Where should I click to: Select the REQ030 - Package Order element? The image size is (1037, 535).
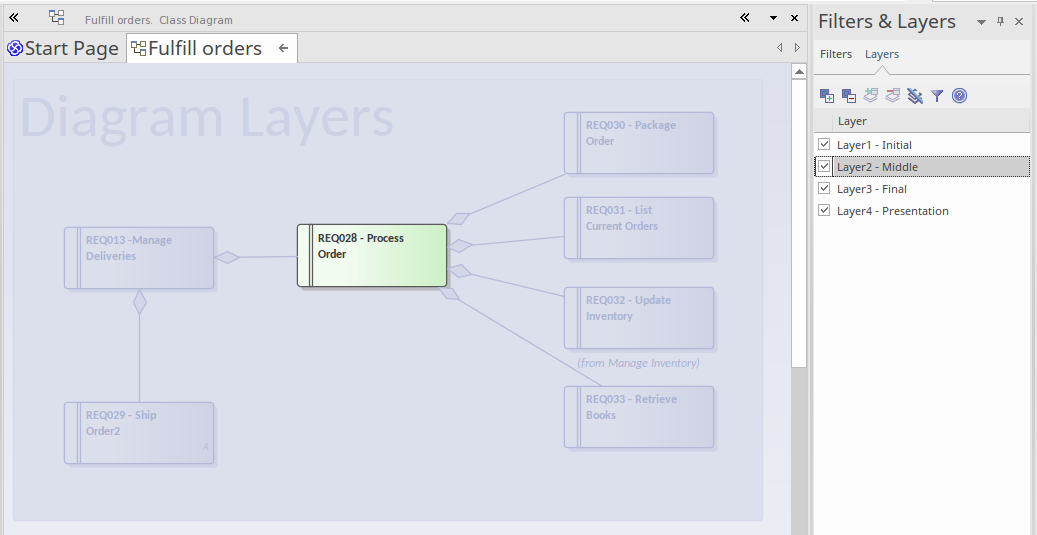(x=639, y=143)
